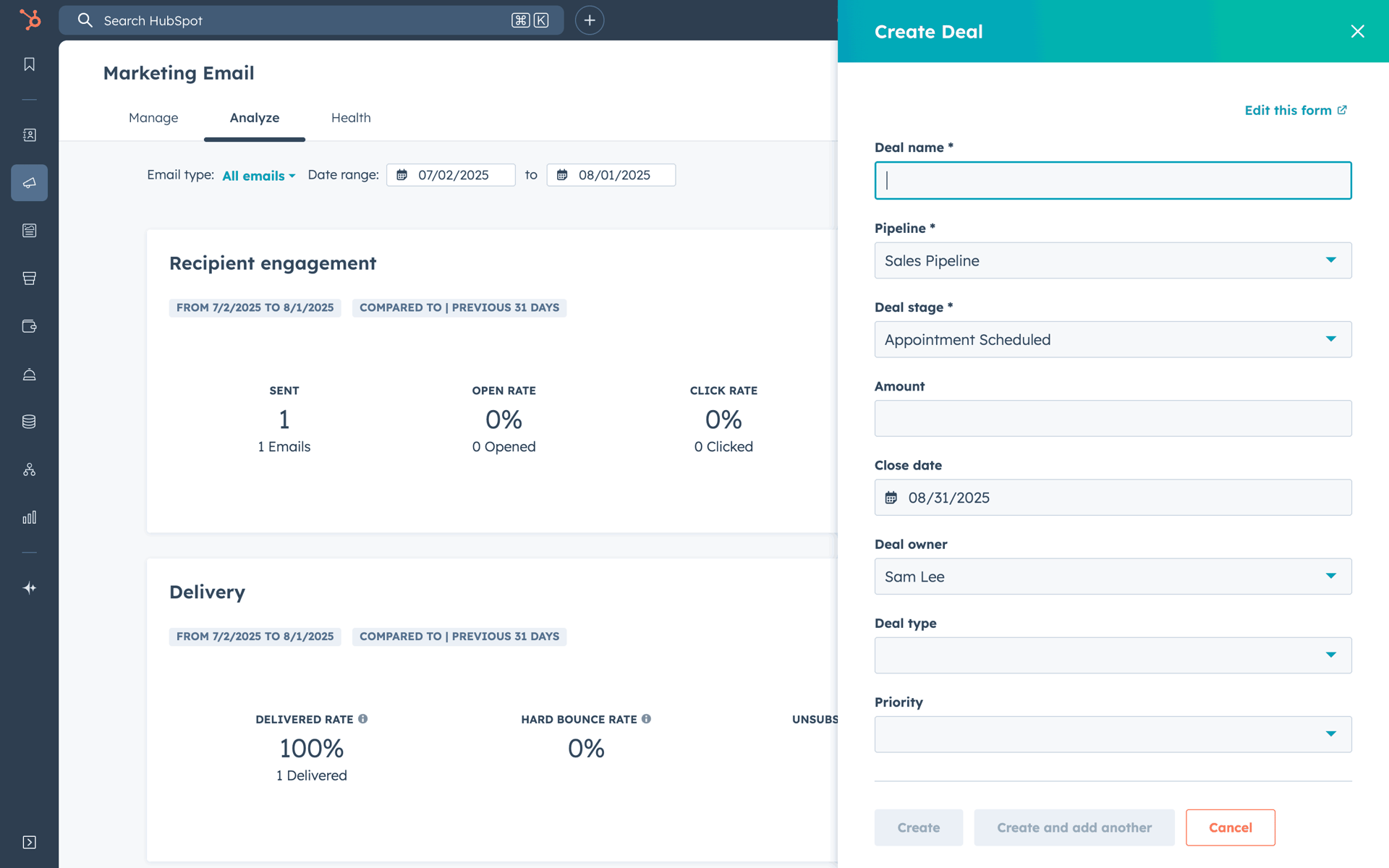This screenshot has height=868, width=1389.
Task: Click Create and add another
Action: click(x=1074, y=827)
